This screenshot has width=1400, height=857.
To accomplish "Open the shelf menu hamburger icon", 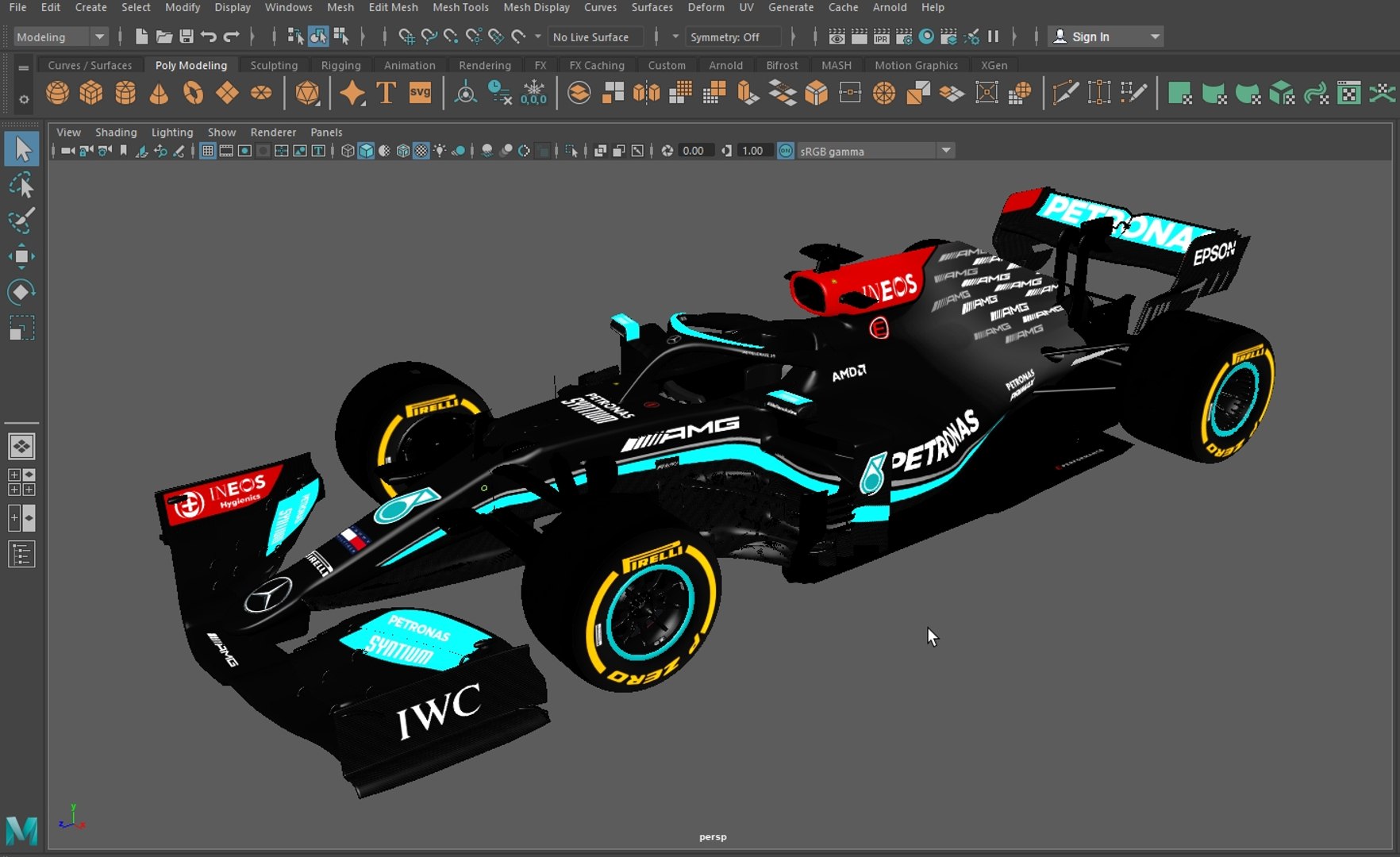I will (x=24, y=67).
